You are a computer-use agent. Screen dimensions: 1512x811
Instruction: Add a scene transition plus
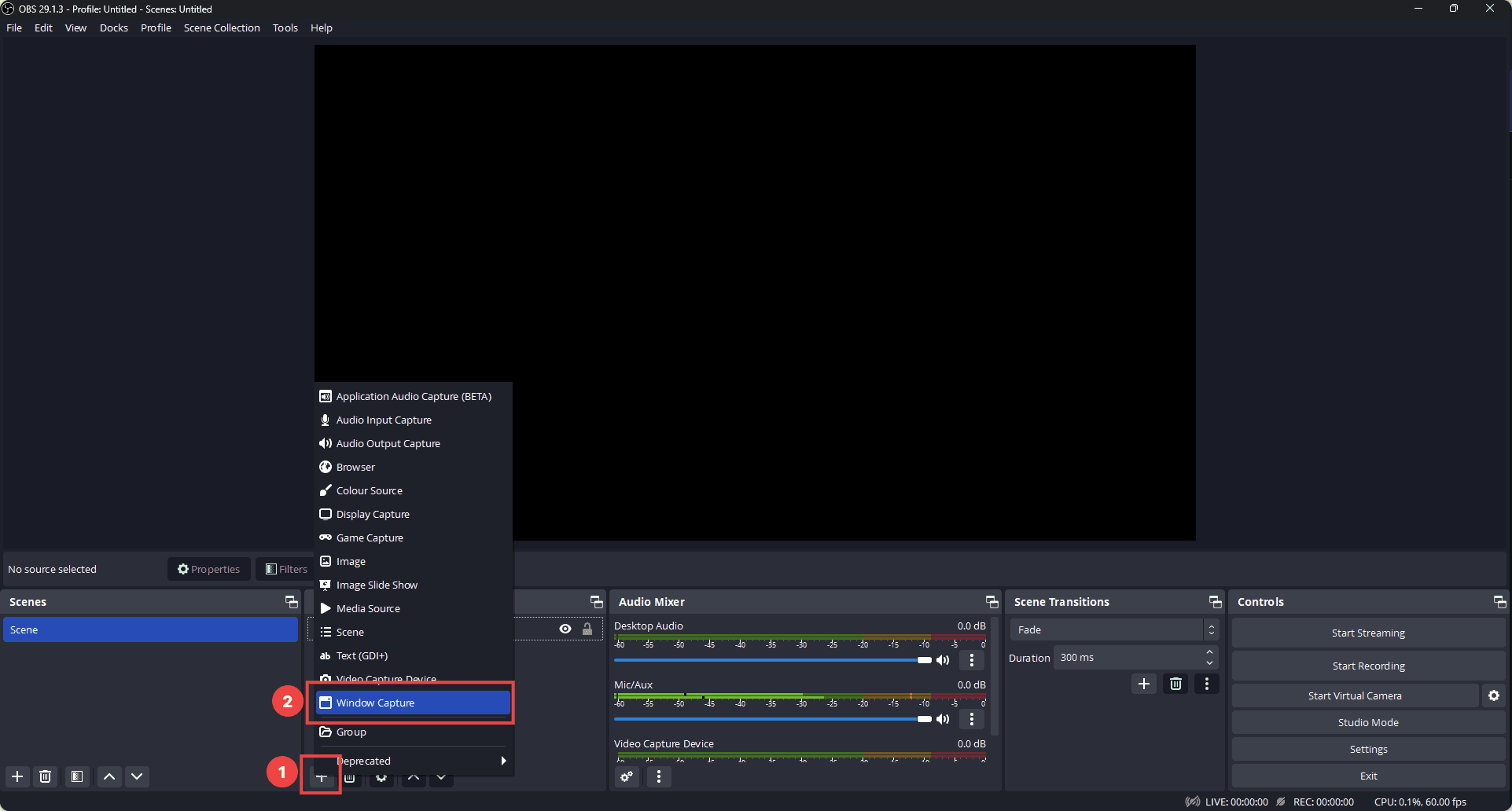click(x=1144, y=684)
